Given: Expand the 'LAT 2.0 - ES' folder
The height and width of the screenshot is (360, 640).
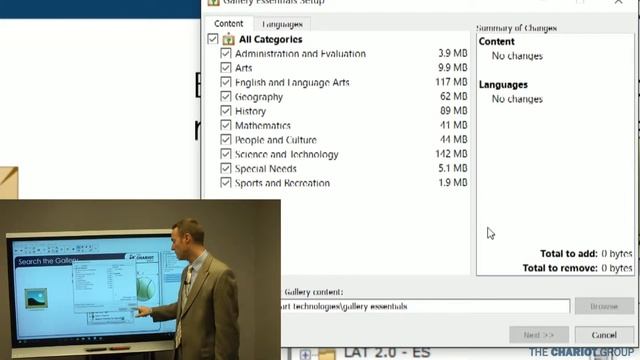Looking at the screenshot, I should point(305,354).
